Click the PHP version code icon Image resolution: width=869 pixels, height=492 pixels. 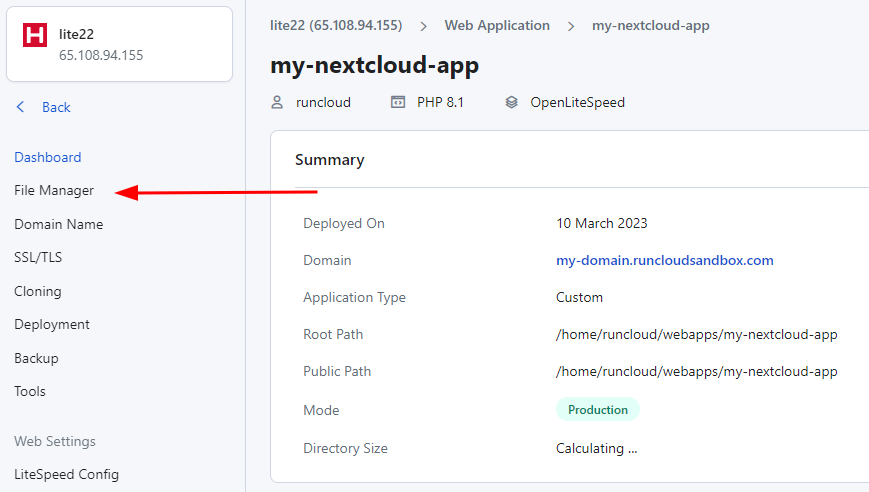[x=398, y=102]
